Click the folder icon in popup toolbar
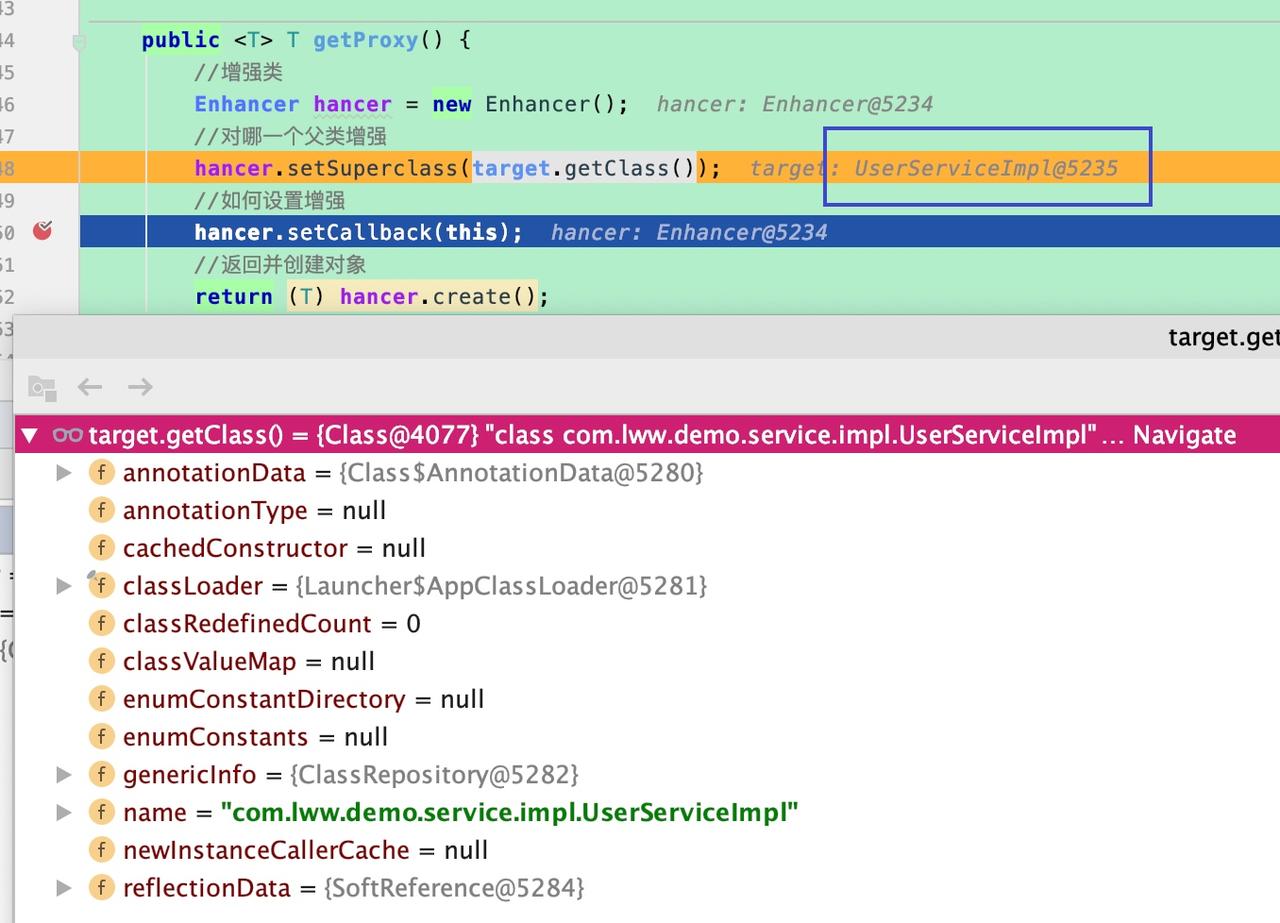The height and width of the screenshot is (923, 1280). pyautogui.click(x=42, y=387)
